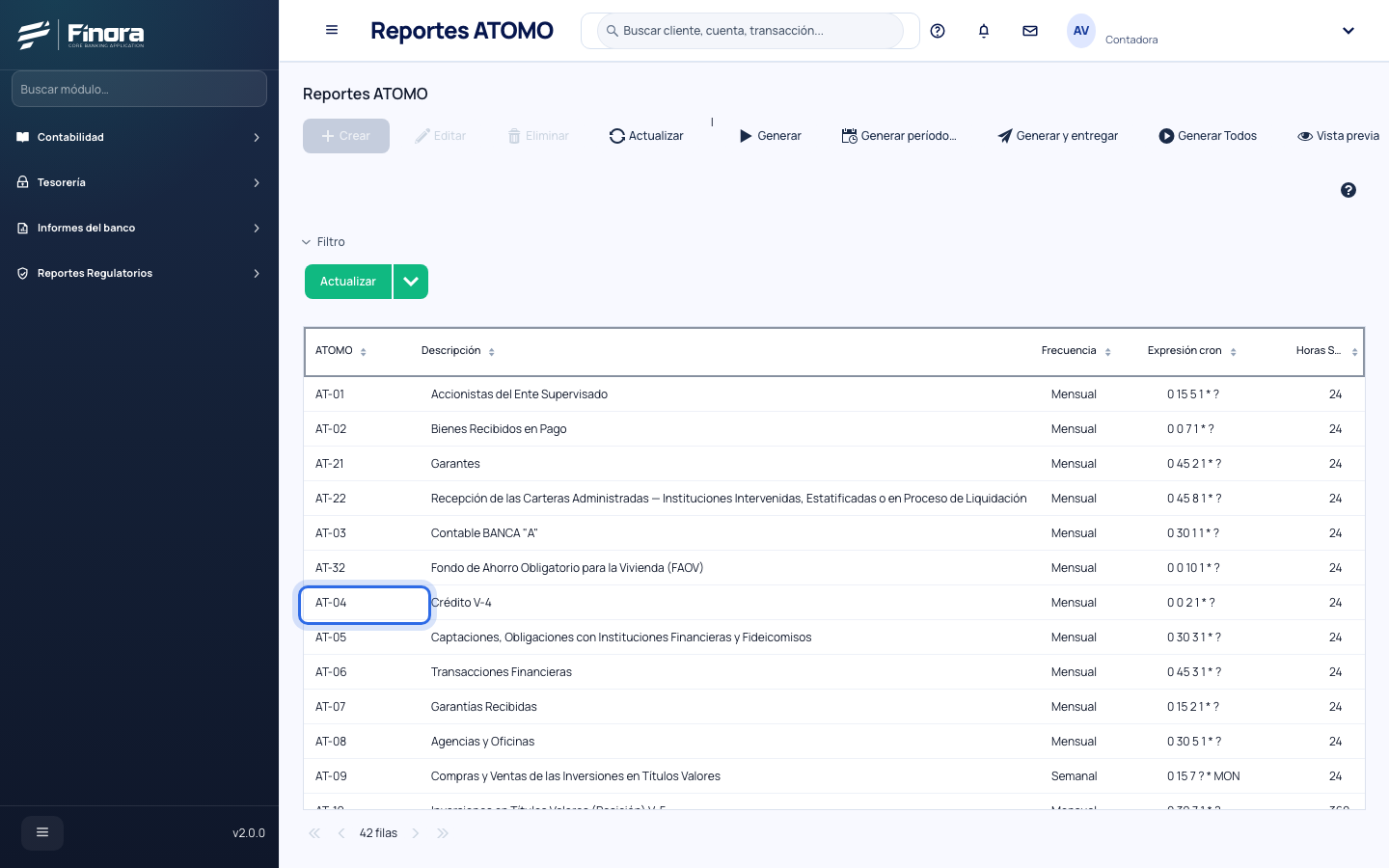Open the messages envelope icon
The width and height of the screenshot is (1389, 868).
1030,31
